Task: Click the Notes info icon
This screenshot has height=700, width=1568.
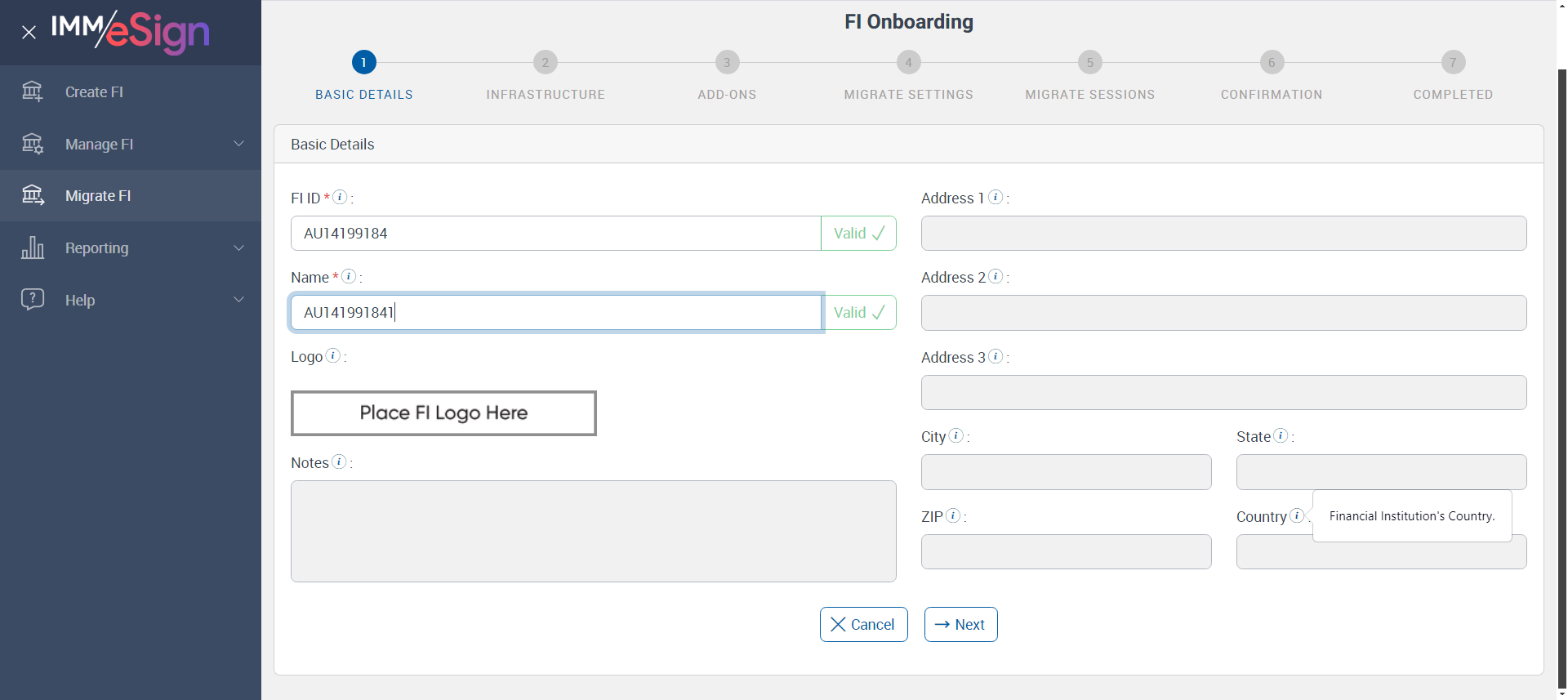Action: click(x=339, y=461)
